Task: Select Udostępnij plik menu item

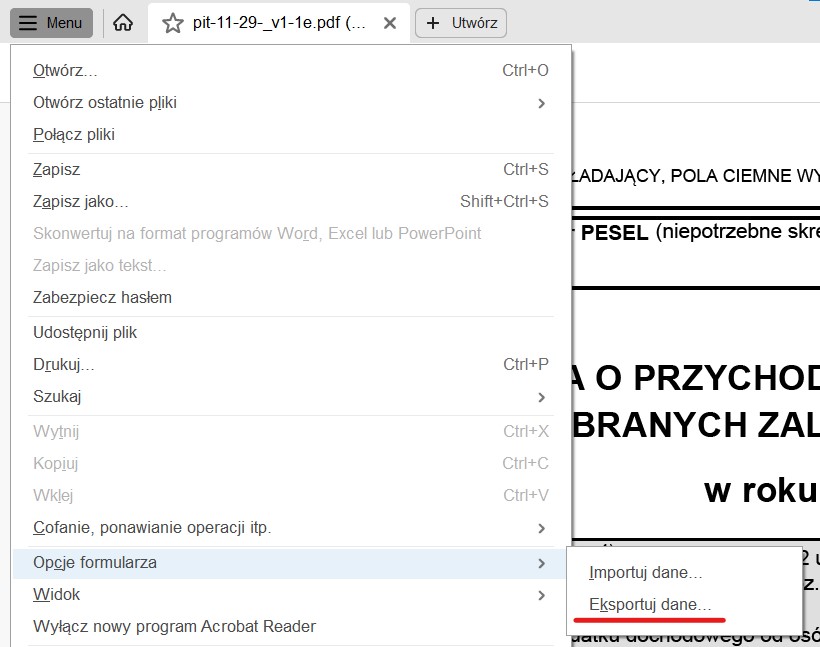Action: [85, 332]
